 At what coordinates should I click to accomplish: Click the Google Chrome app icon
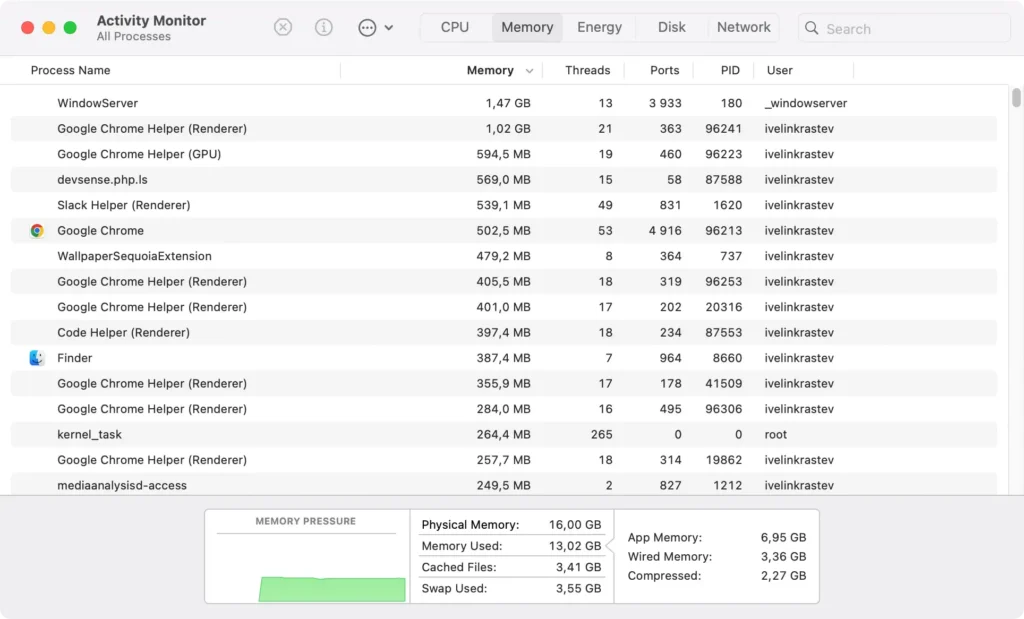(x=37, y=230)
